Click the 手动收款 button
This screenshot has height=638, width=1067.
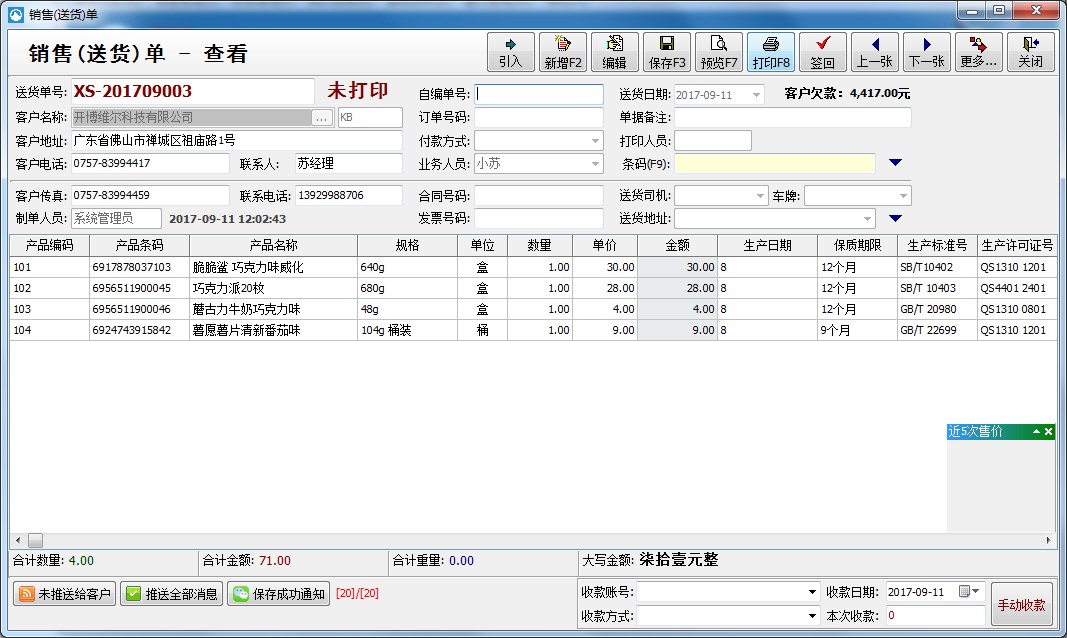(1021, 605)
